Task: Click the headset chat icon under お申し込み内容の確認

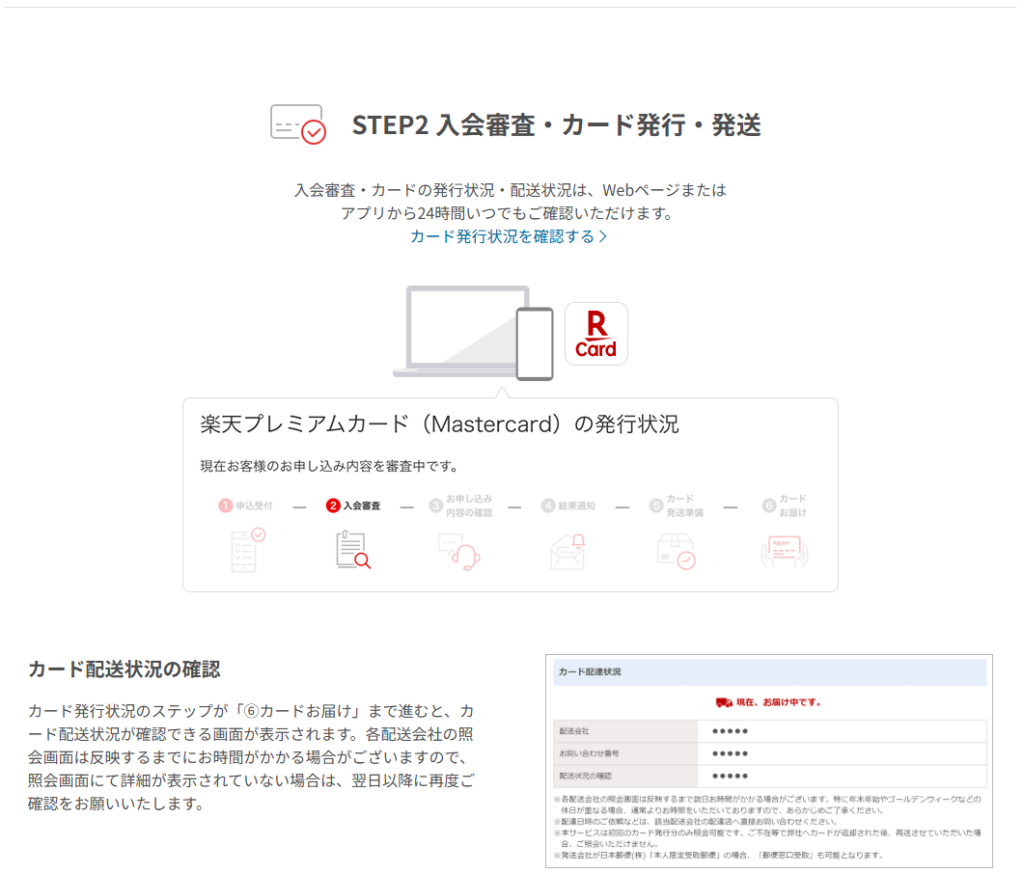Action: 459,552
